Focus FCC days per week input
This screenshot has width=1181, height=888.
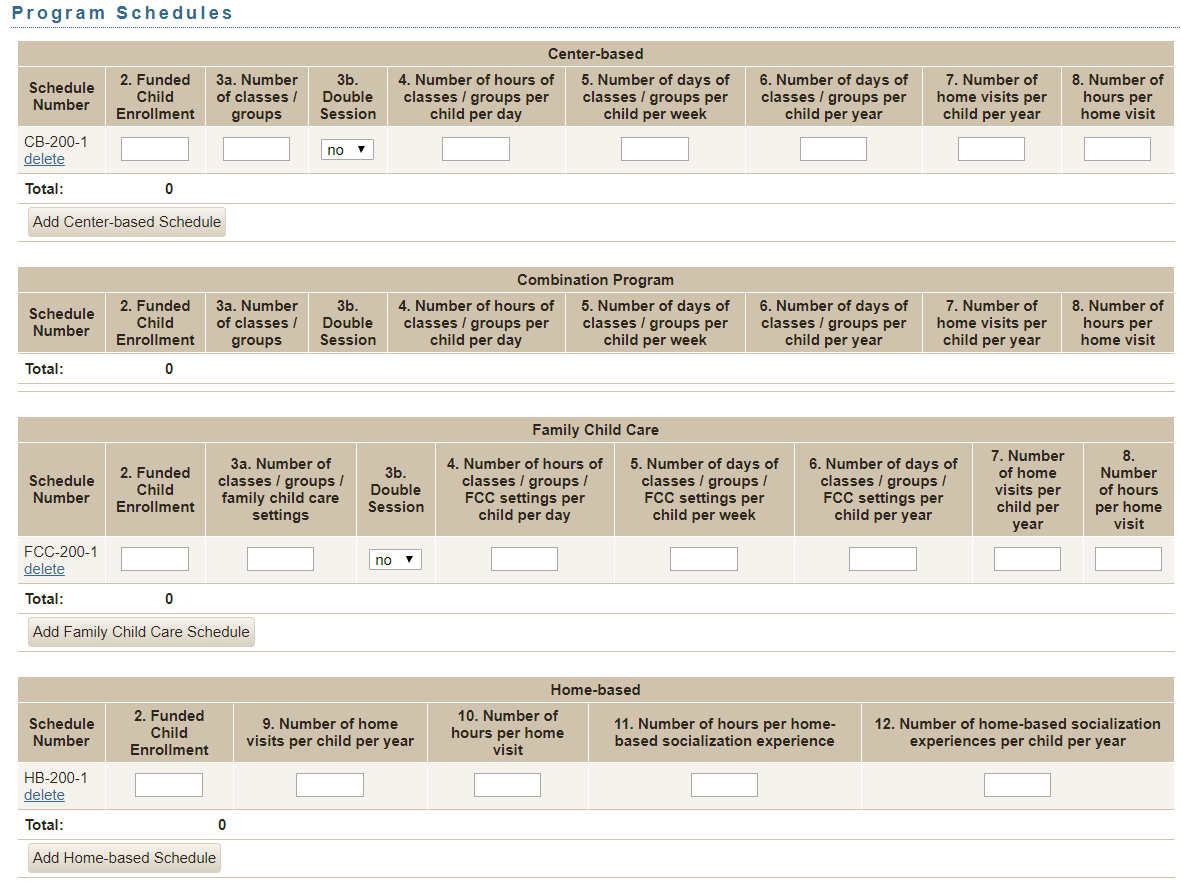tap(704, 559)
